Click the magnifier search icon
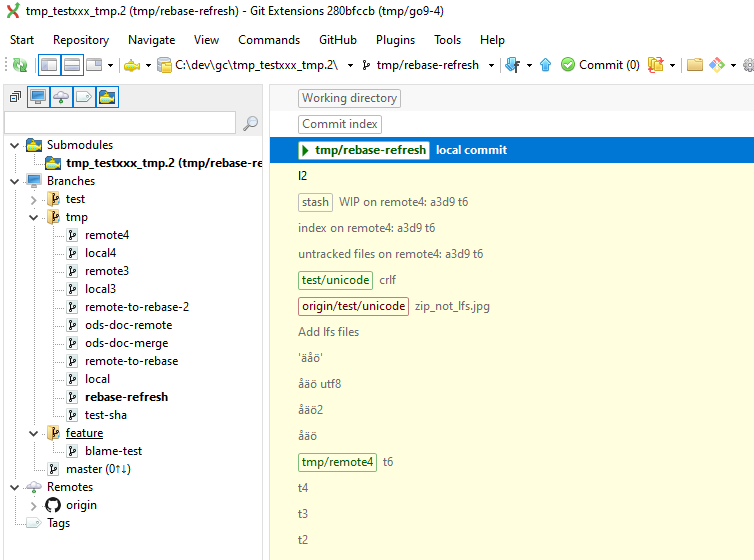 tap(250, 124)
